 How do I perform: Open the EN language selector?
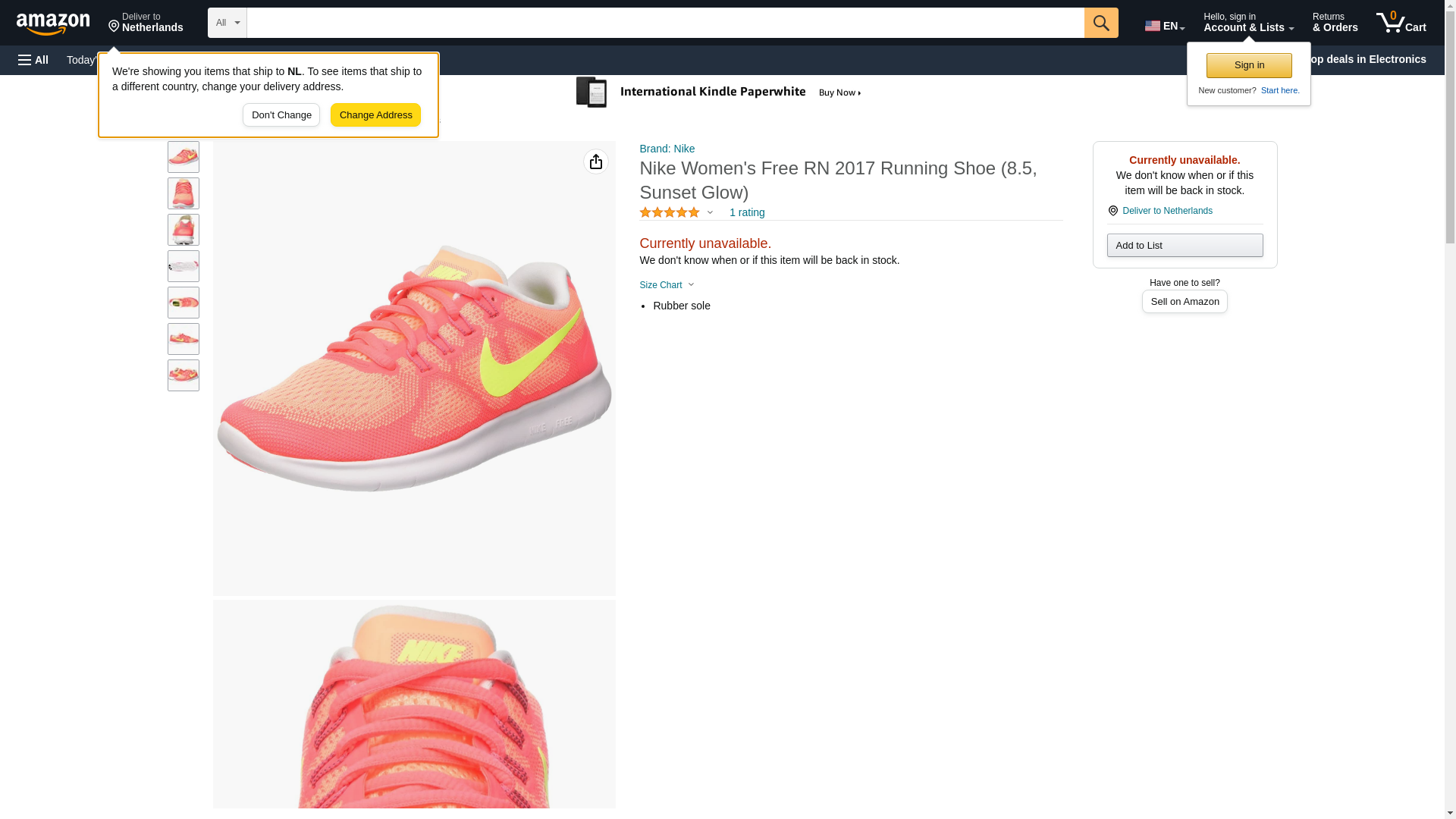coord(1164,26)
